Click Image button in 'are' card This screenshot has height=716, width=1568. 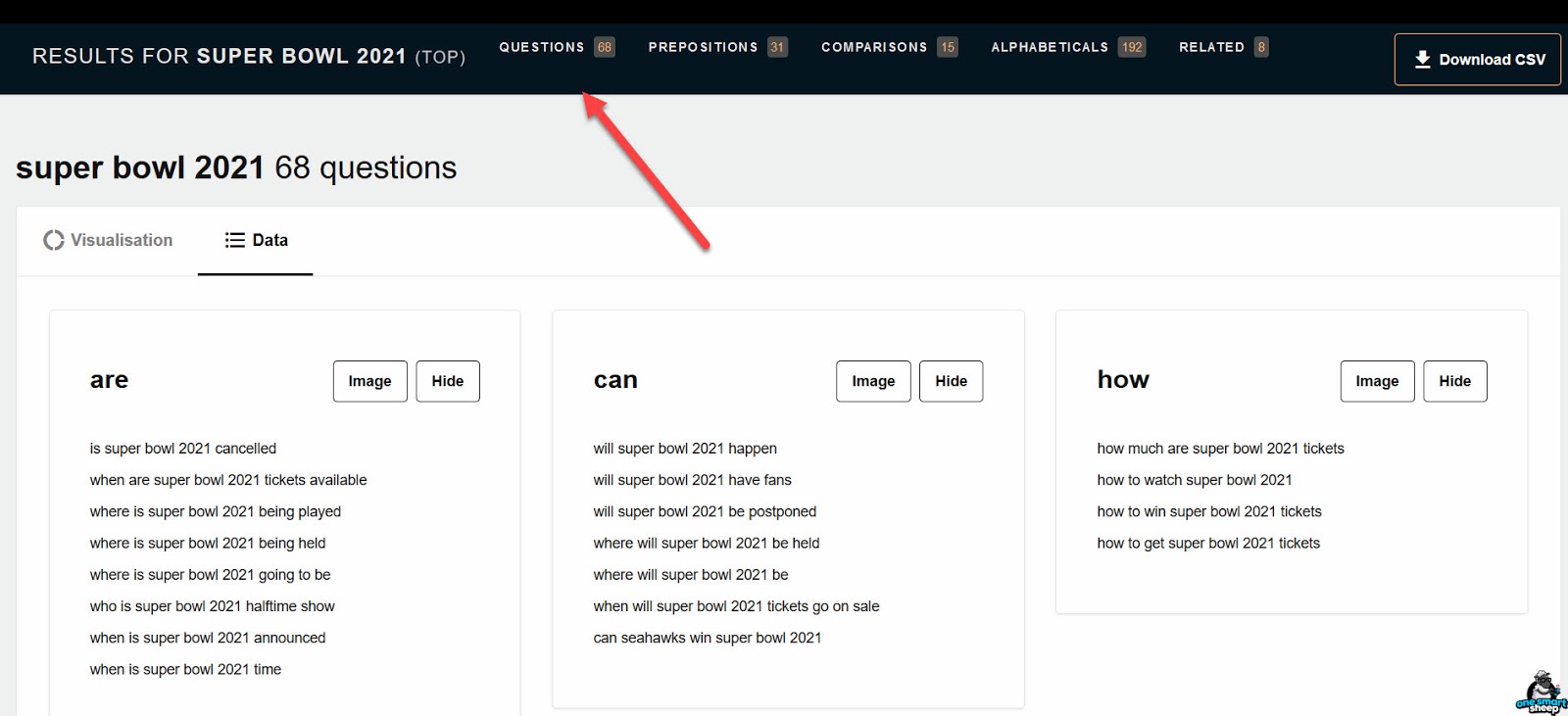369,381
